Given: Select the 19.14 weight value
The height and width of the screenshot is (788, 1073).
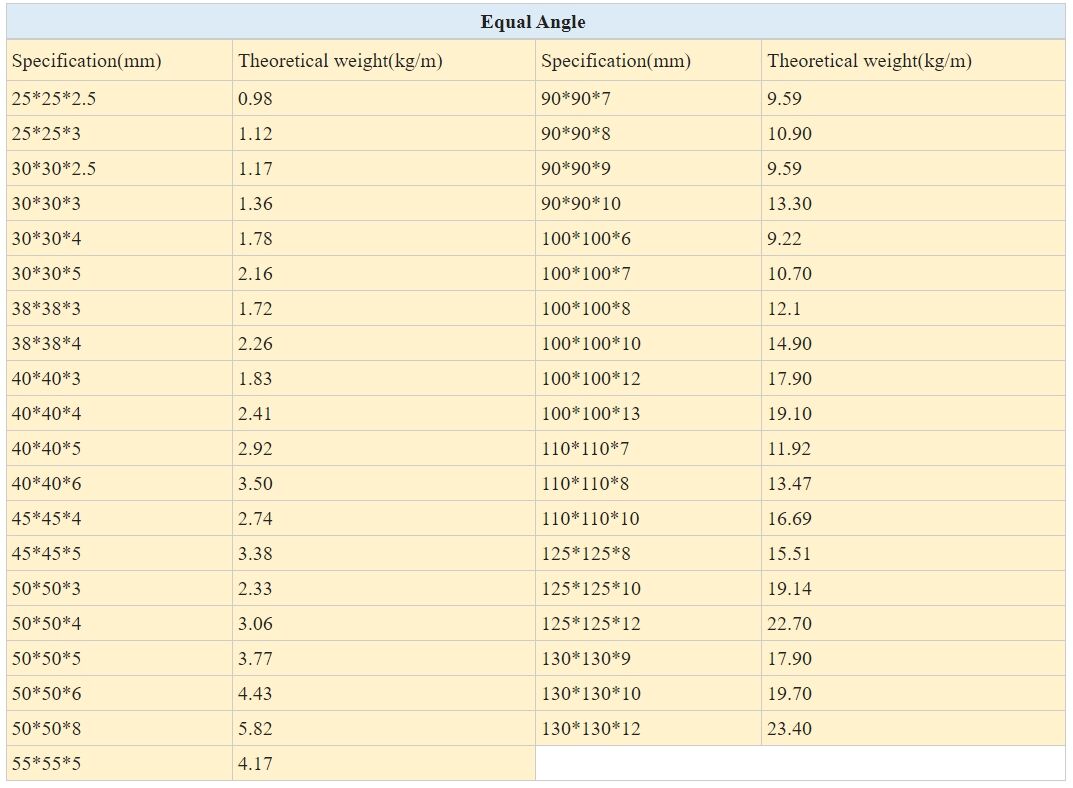Looking at the screenshot, I should click(789, 589).
